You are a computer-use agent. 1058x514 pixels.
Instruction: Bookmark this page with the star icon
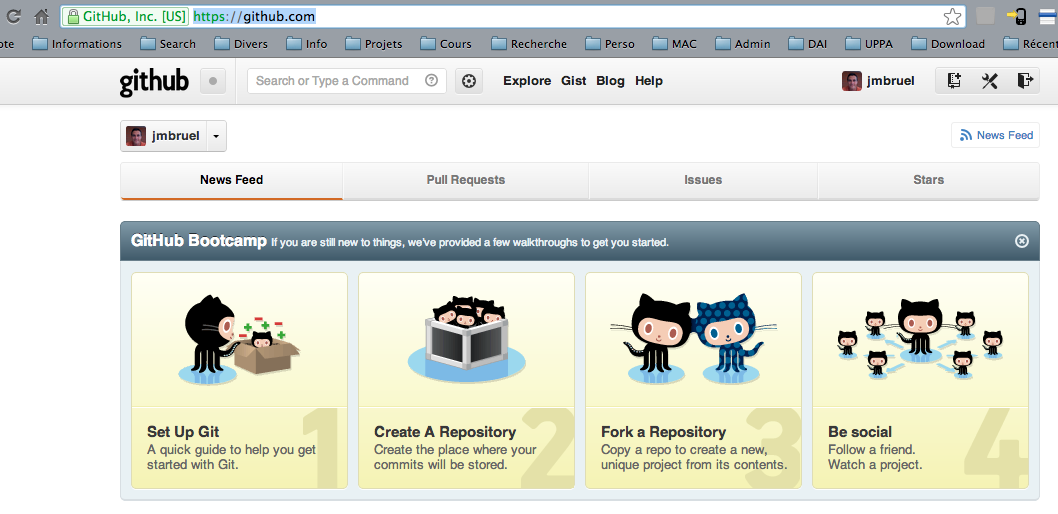pos(952,17)
